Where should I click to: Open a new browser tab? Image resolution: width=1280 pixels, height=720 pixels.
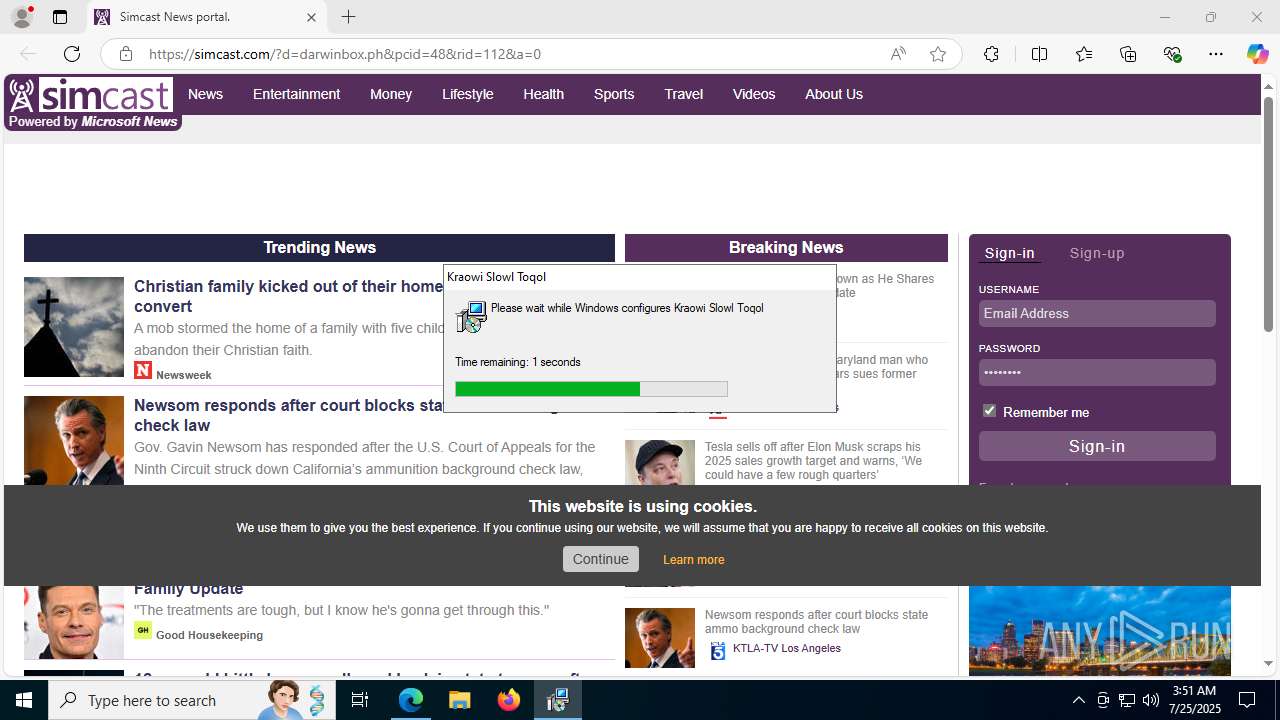coord(348,17)
